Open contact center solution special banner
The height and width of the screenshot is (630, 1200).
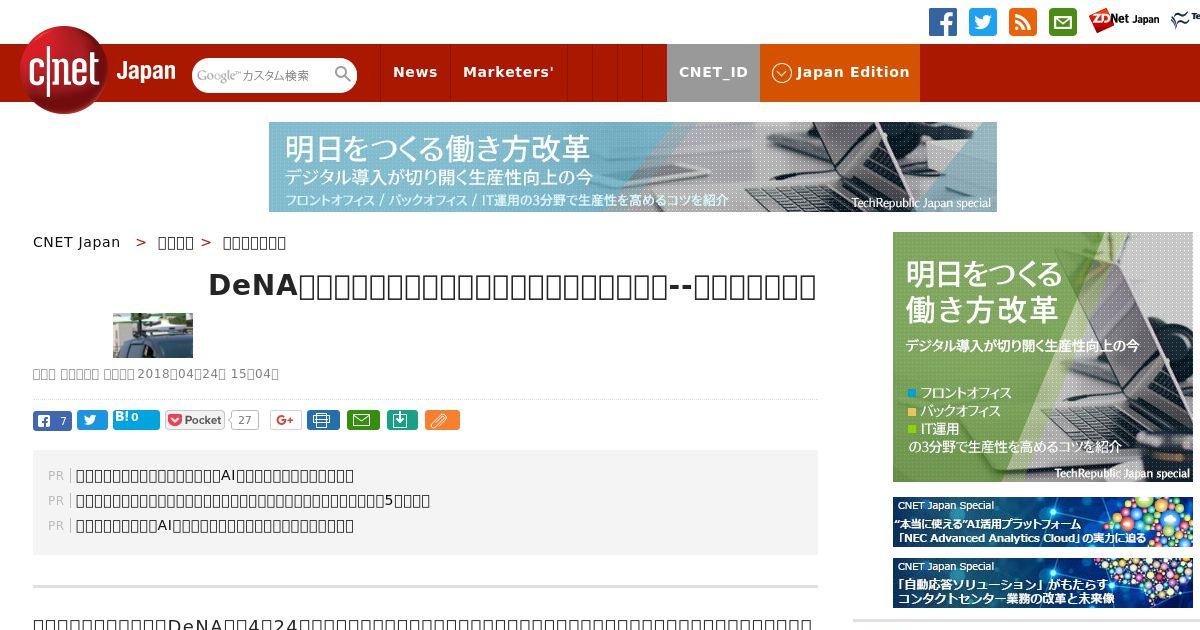coord(1043,583)
